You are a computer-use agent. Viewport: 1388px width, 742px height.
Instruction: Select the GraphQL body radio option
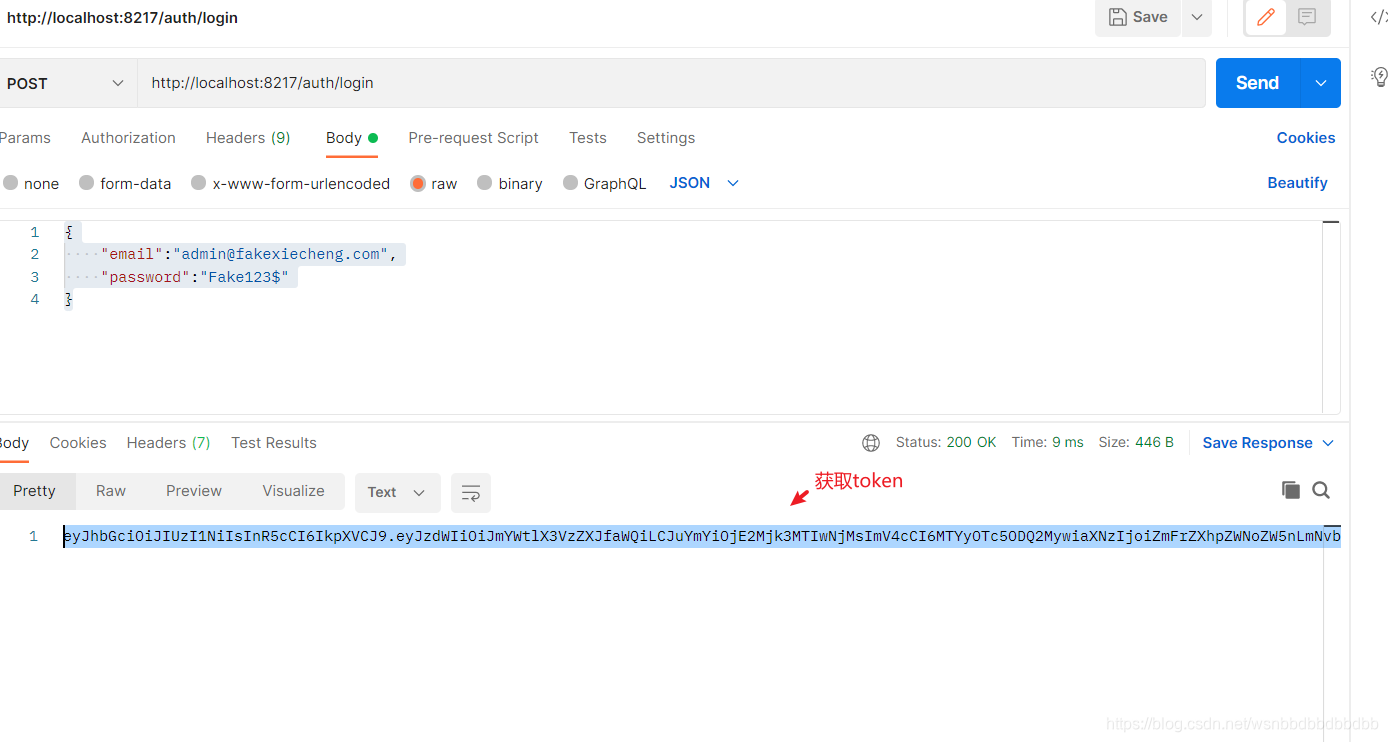pyautogui.click(x=571, y=183)
